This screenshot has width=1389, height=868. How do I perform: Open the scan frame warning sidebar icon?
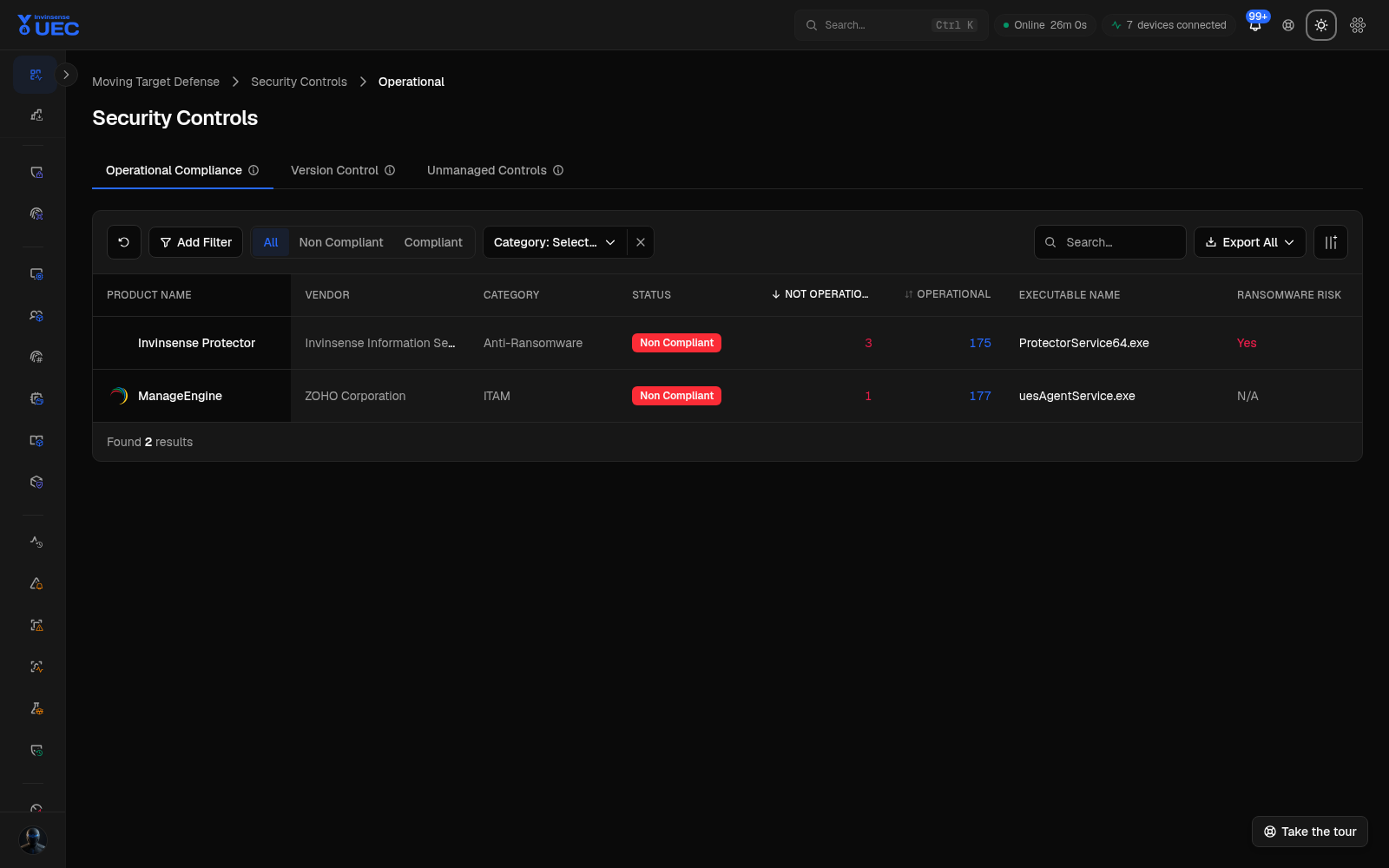point(36,625)
